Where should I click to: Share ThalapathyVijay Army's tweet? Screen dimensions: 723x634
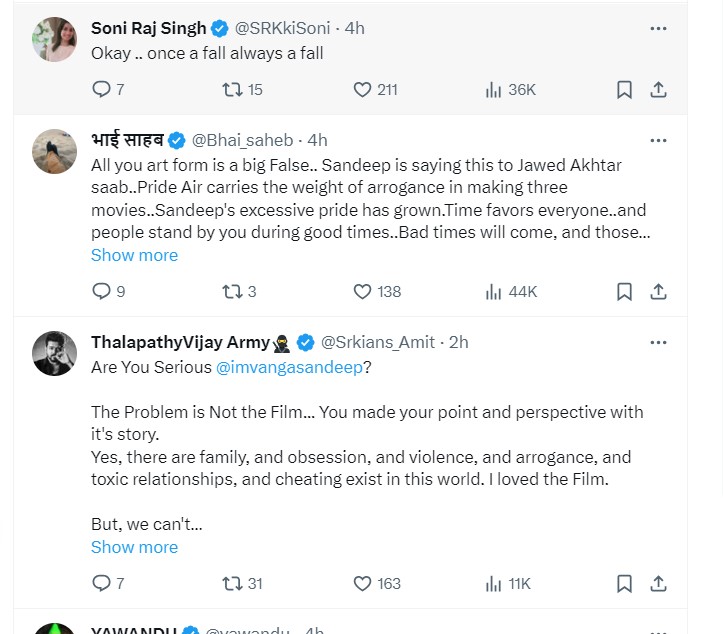pyautogui.click(x=658, y=583)
